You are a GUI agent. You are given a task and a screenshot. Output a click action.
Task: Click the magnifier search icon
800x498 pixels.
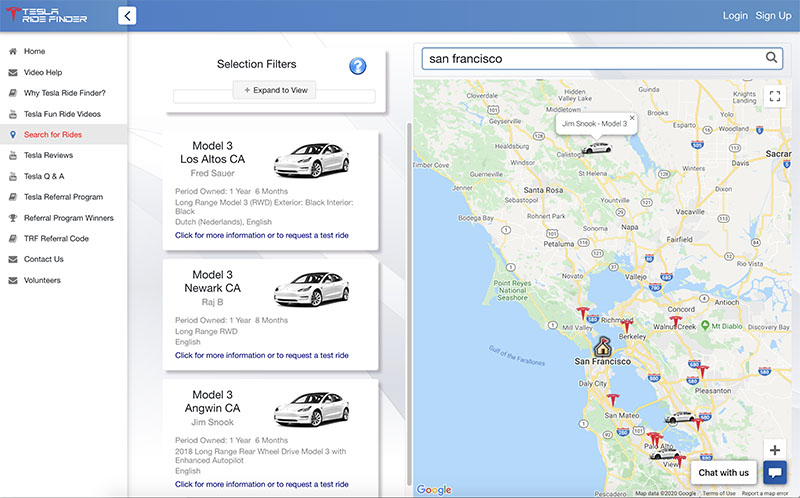[x=771, y=58]
